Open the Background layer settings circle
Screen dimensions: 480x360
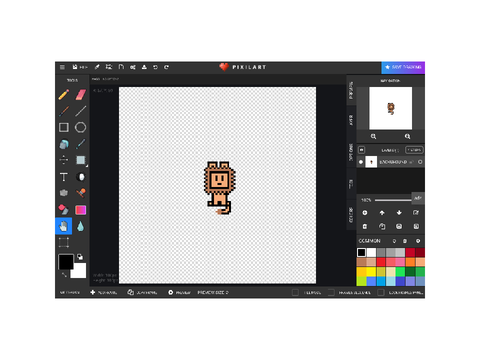420,162
